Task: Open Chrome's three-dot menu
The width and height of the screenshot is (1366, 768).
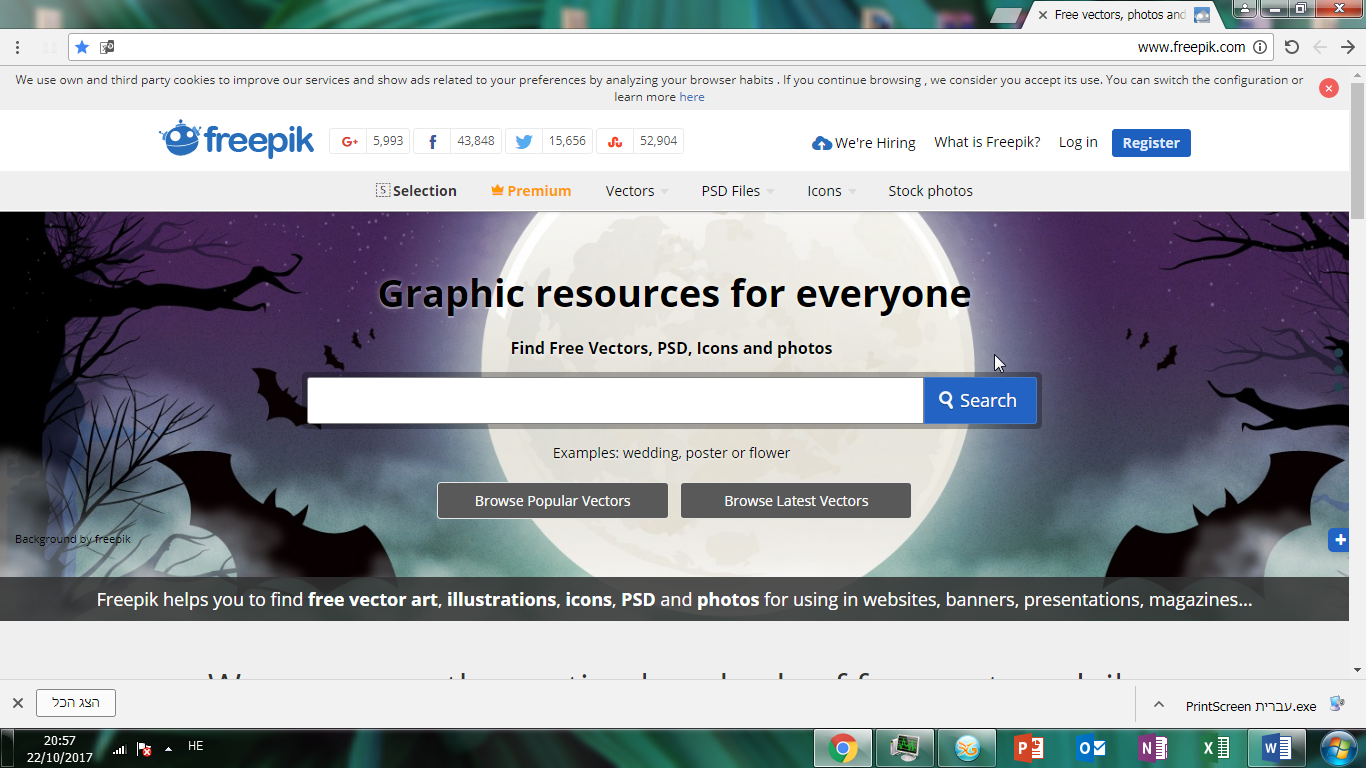Action: (17, 47)
